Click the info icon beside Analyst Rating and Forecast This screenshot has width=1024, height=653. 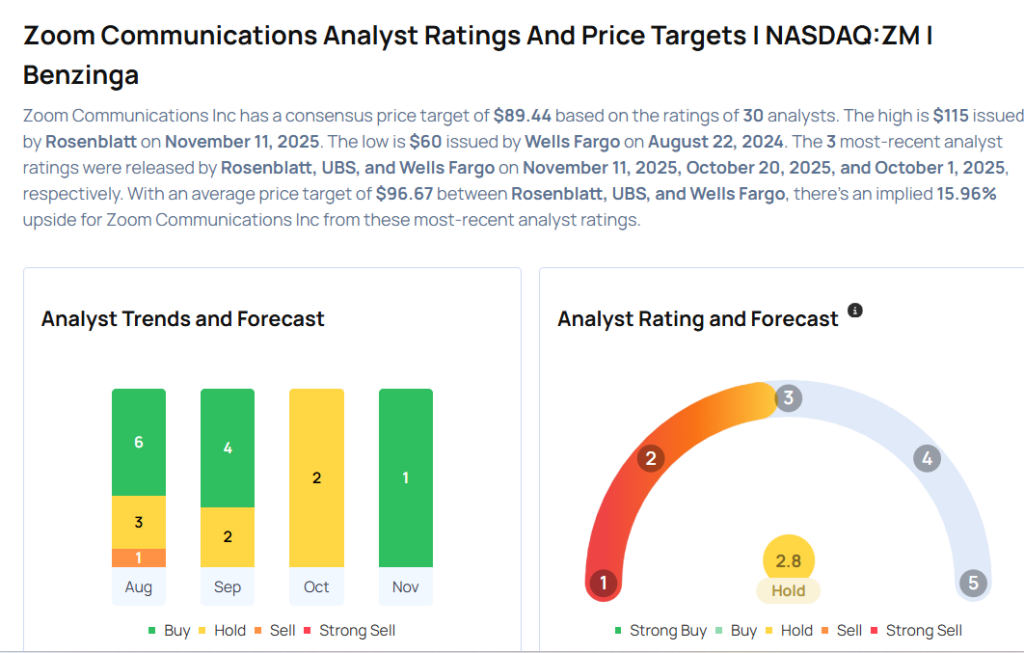click(855, 311)
